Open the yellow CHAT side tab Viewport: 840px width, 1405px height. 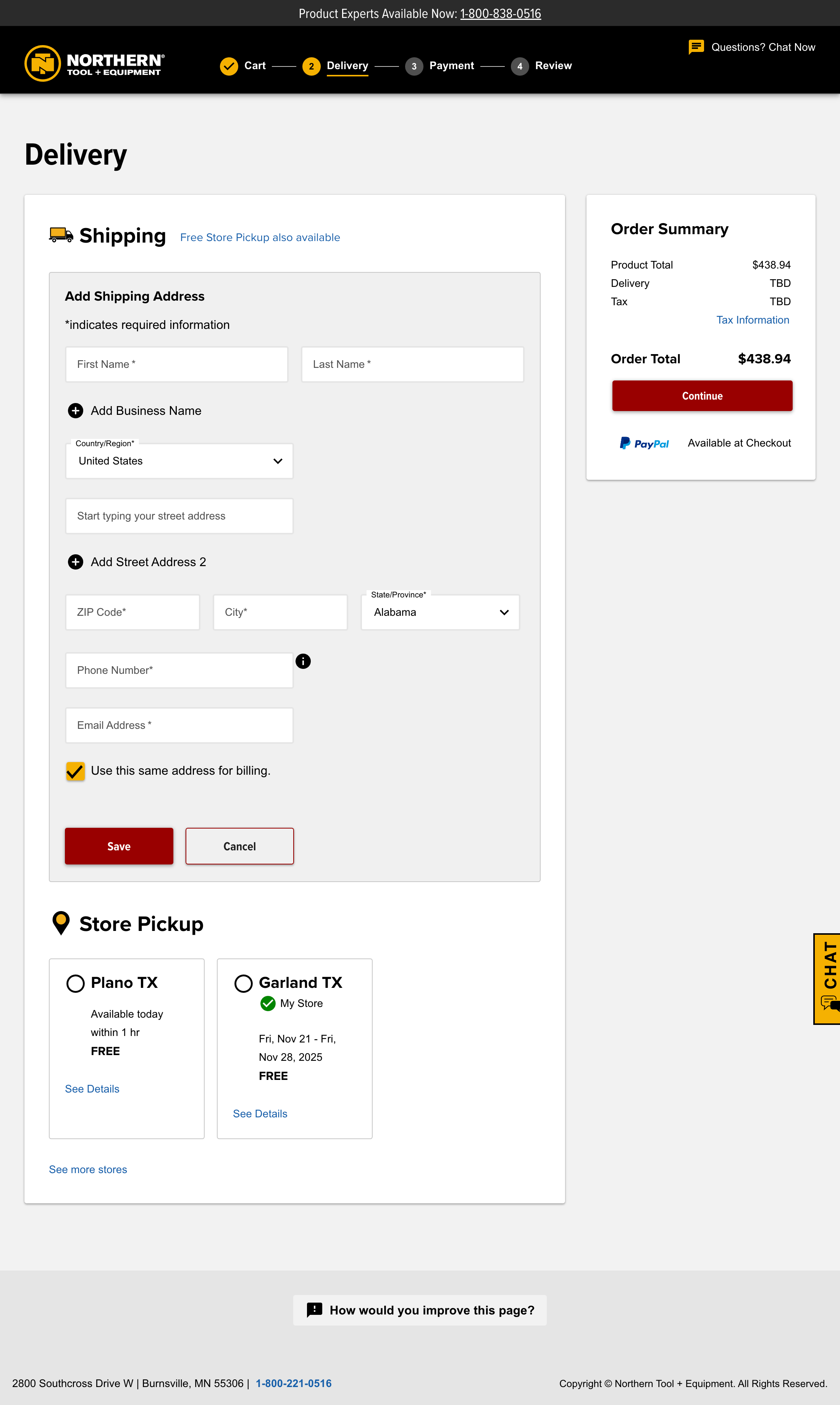tap(828, 978)
